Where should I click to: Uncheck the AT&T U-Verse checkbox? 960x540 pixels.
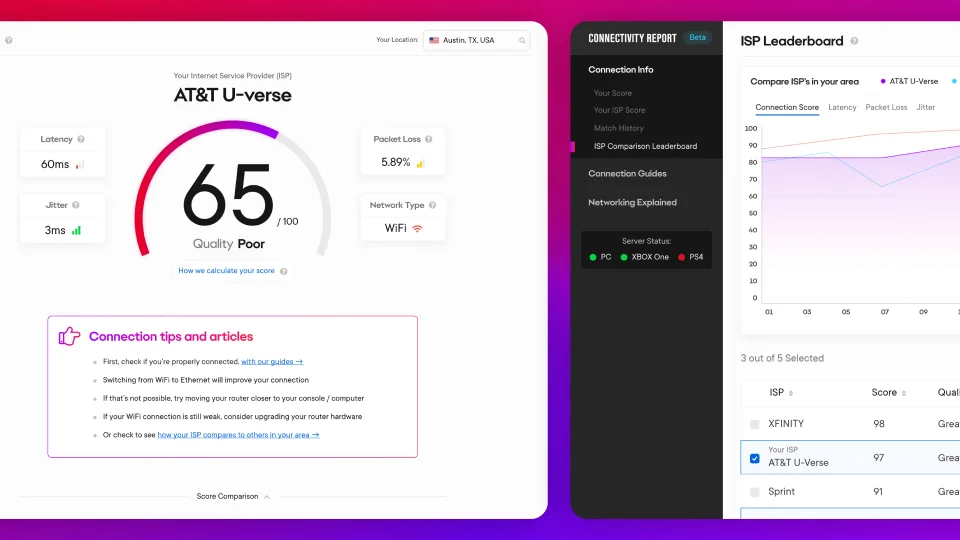[x=755, y=459]
